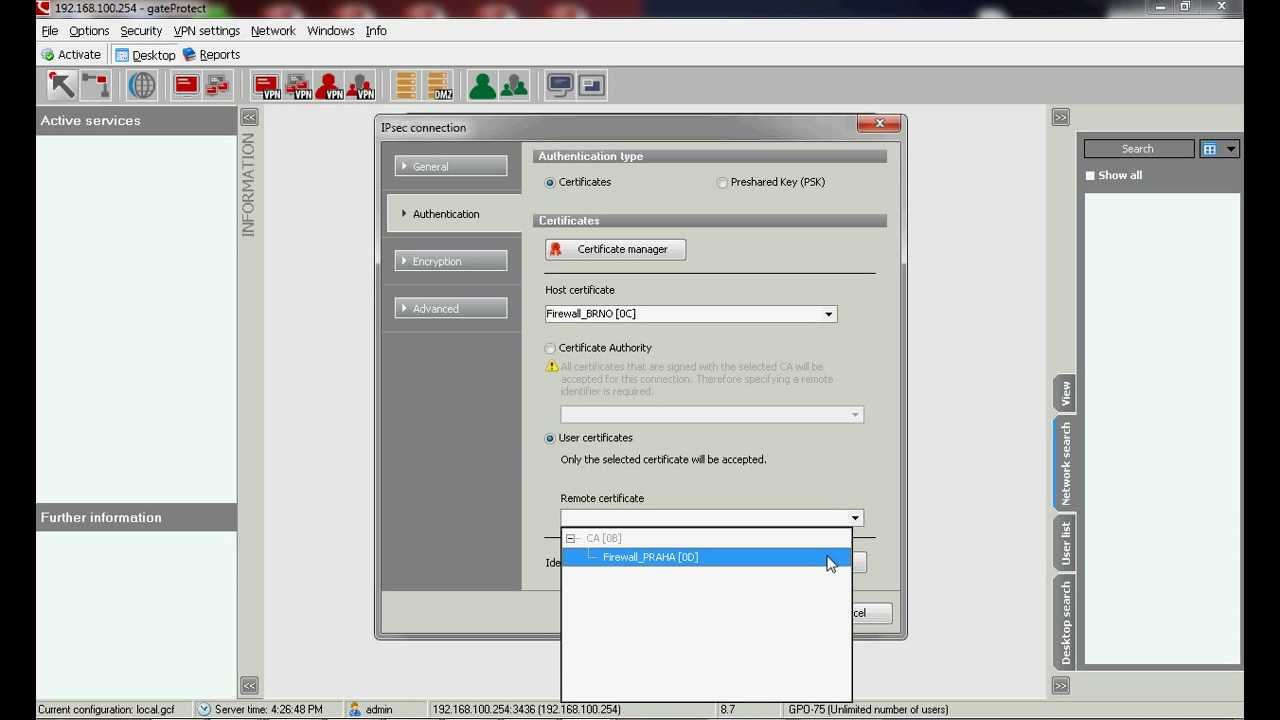Click the Server time status entry
Viewport: 1280px width, 720px height.
coord(260,709)
